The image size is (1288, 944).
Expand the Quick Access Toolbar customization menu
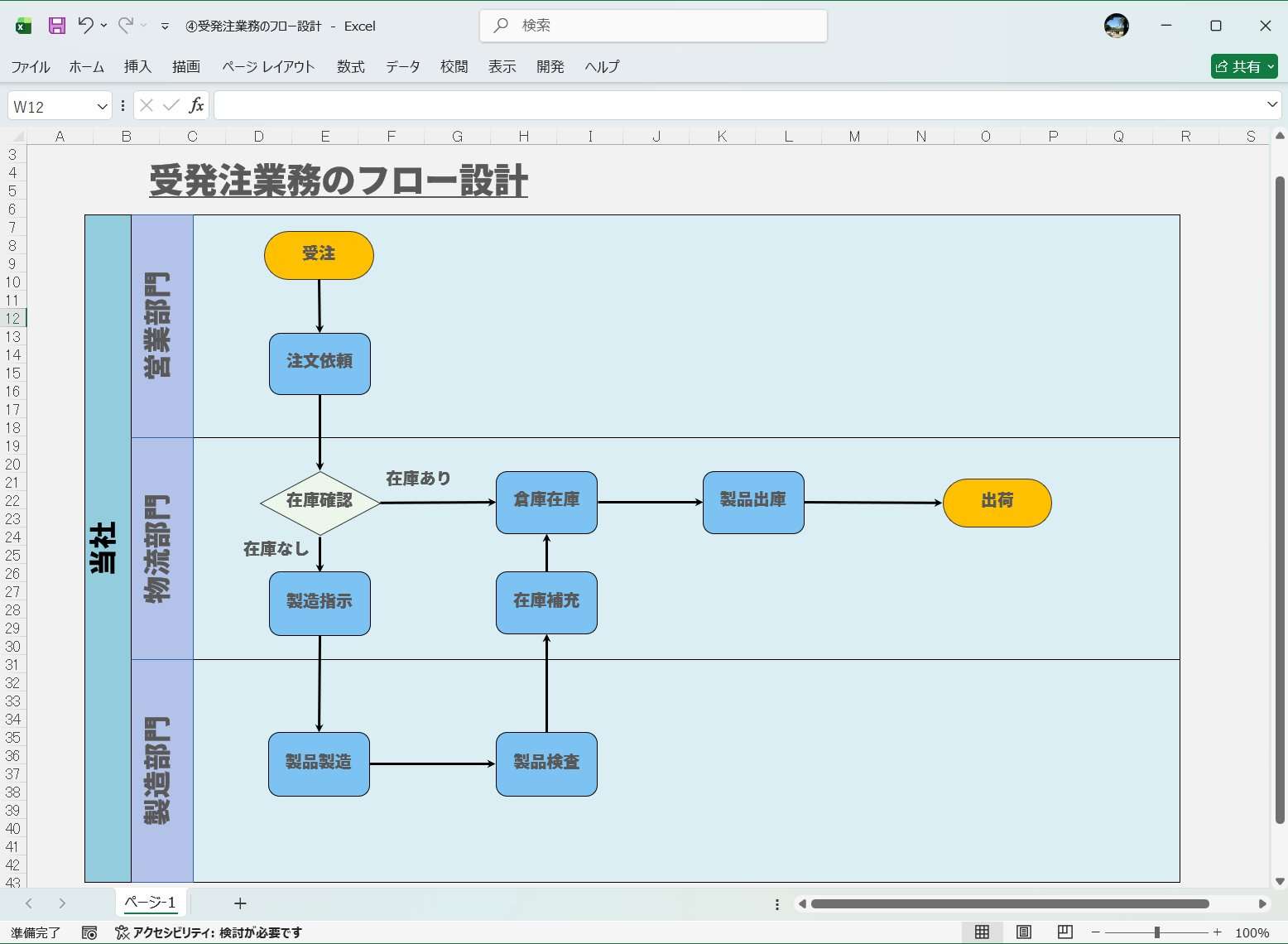point(164,26)
